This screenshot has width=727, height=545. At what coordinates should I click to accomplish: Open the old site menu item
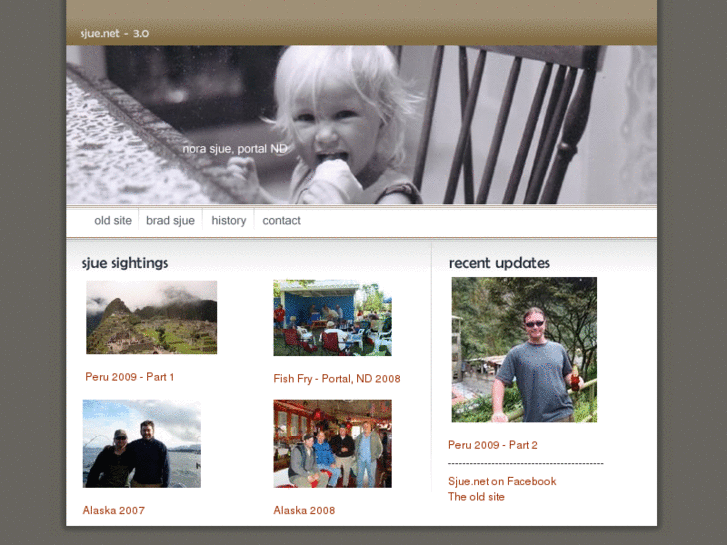[x=113, y=221]
